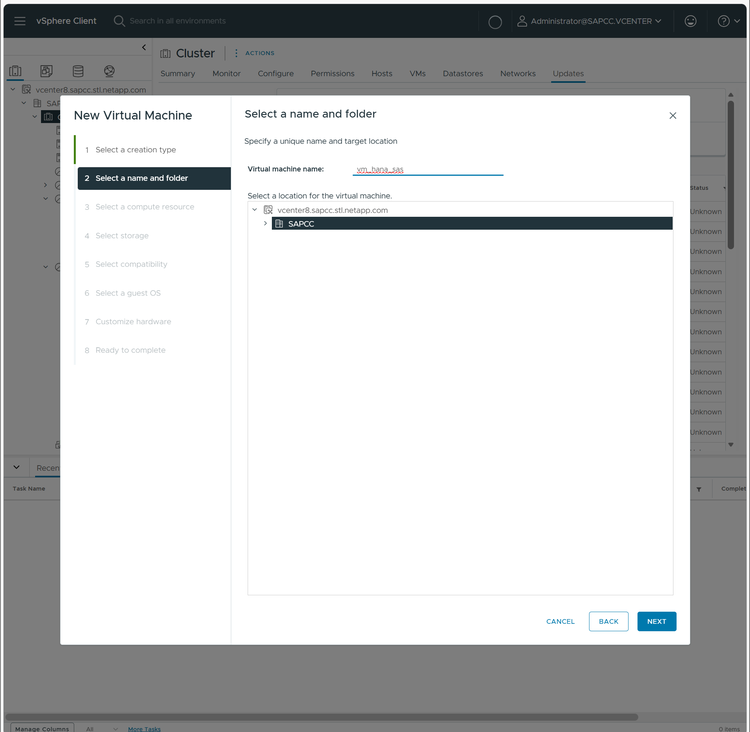Image resolution: width=750 pixels, height=732 pixels.
Task: Switch to Hosts and Clusters inventory view
Action: pos(15,71)
